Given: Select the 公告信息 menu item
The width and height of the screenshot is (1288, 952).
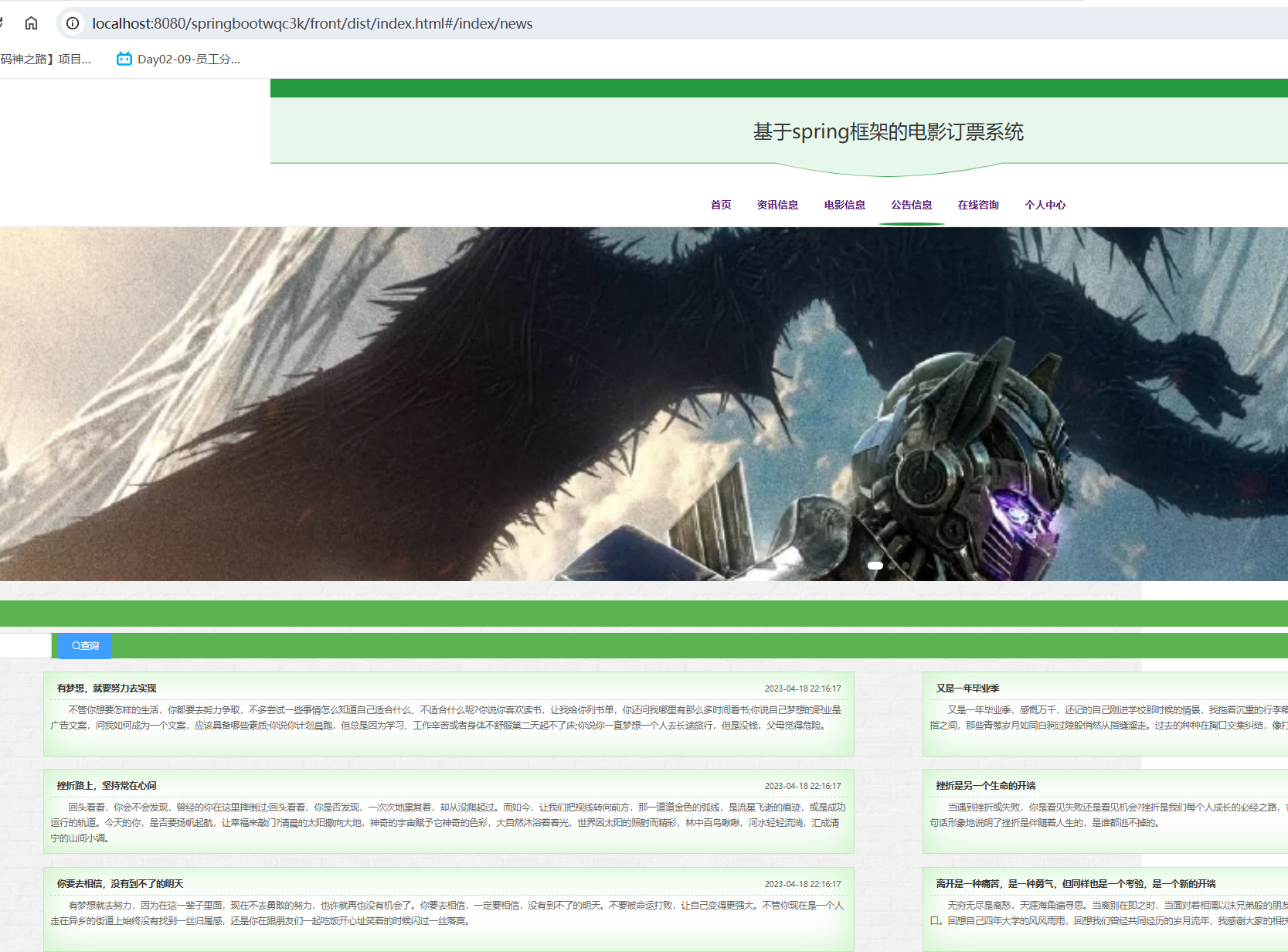Looking at the screenshot, I should tap(912, 205).
